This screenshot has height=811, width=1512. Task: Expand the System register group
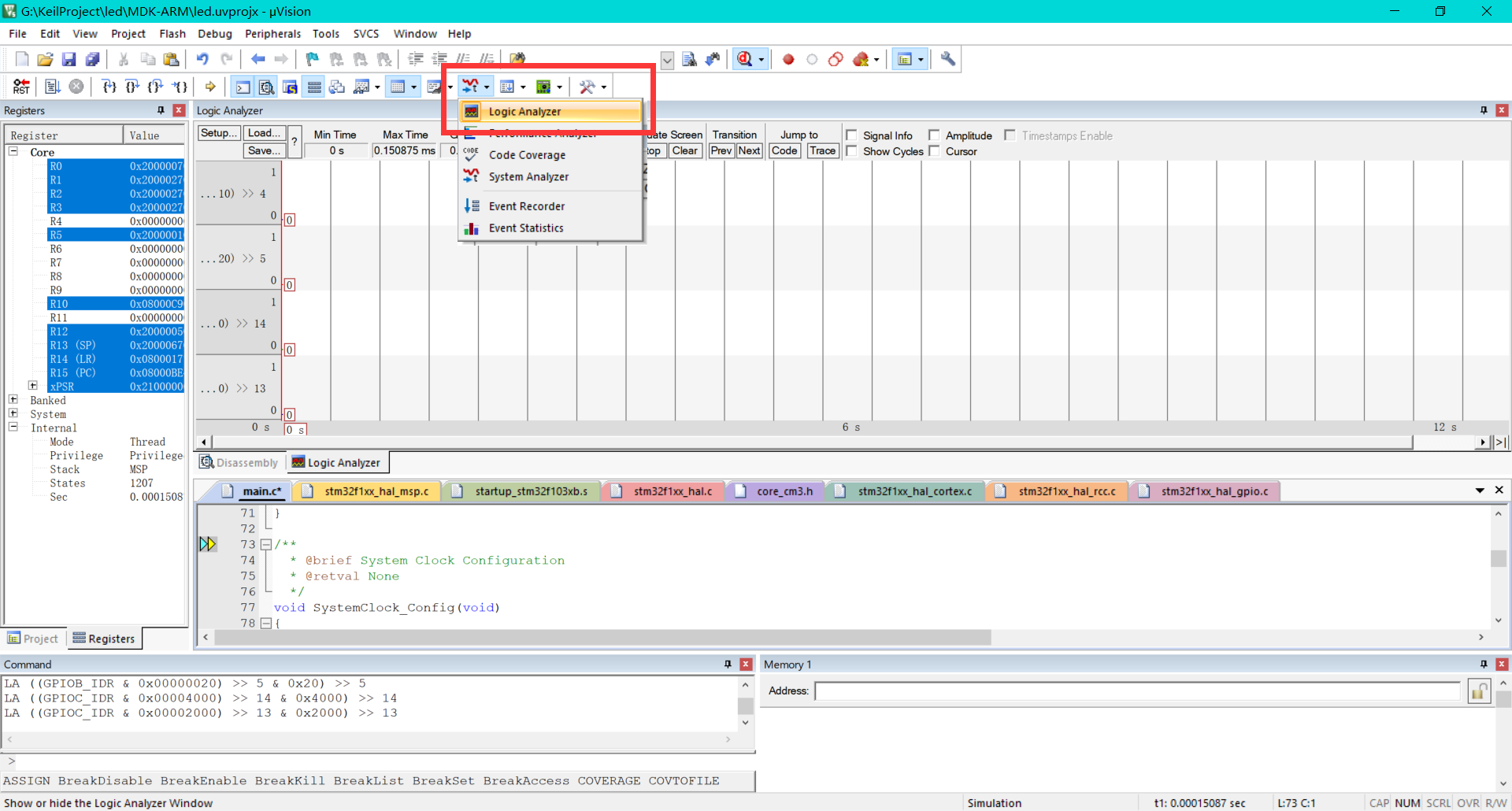[x=13, y=413]
